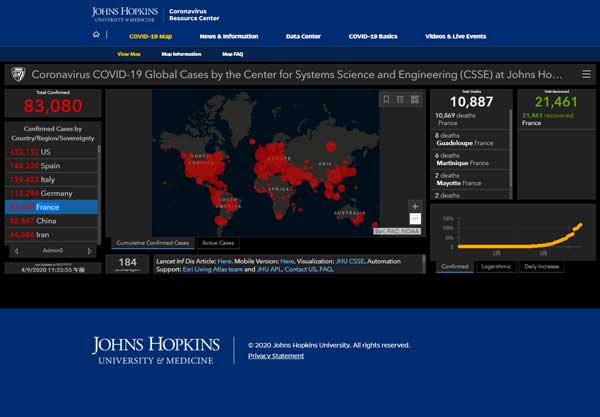
Task: Click 10,869 deaths France entry
Action: click(x=470, y=119)
